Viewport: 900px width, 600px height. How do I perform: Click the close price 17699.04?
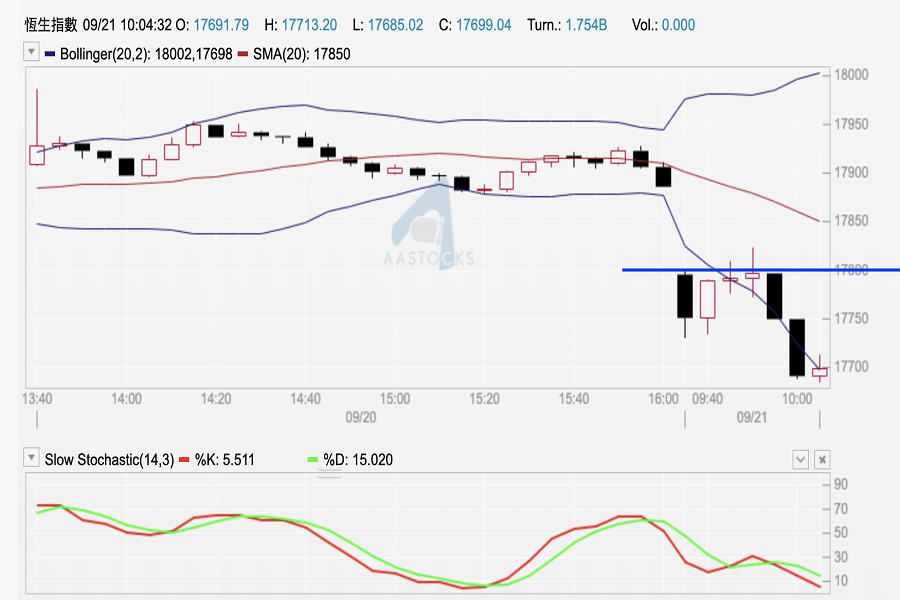484,25
